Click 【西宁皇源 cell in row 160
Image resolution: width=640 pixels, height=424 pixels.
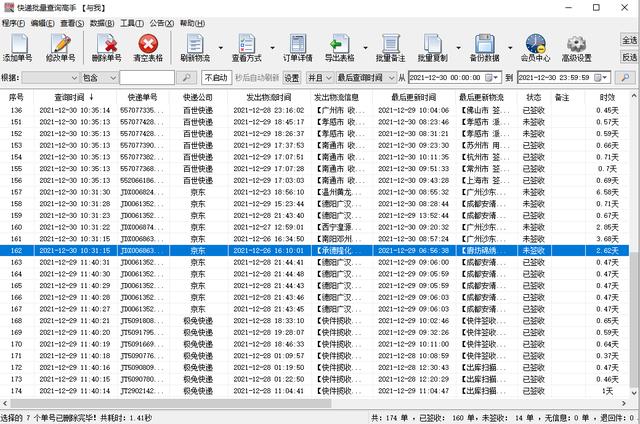[x=339, y=227]
